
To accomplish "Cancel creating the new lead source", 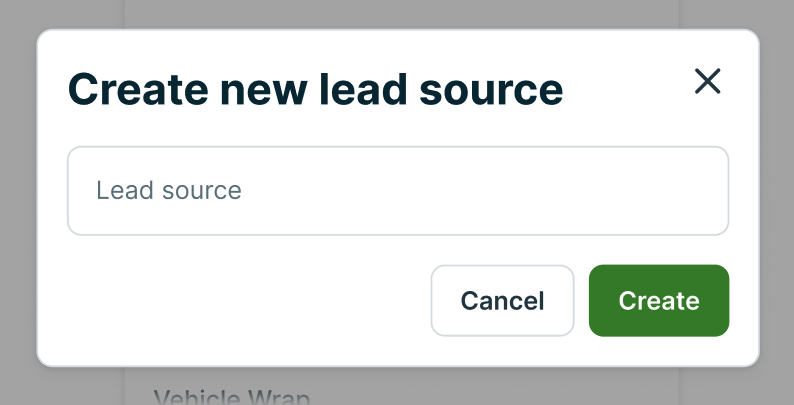I will 502,301.
